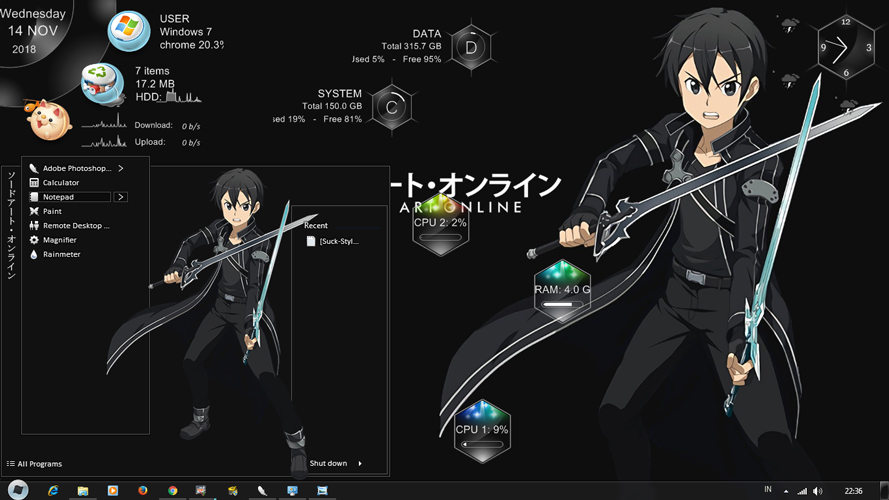Click the Magnifier gear icon
889x500 pixels.
click(x=34, y=240)
